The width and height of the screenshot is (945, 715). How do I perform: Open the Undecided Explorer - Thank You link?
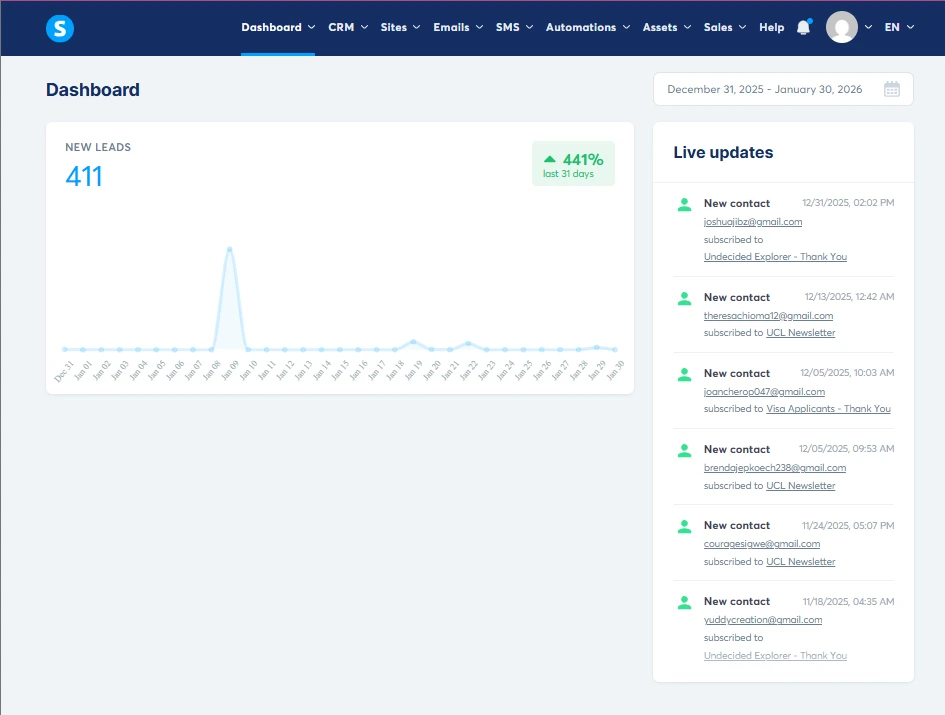pos(775,256)
